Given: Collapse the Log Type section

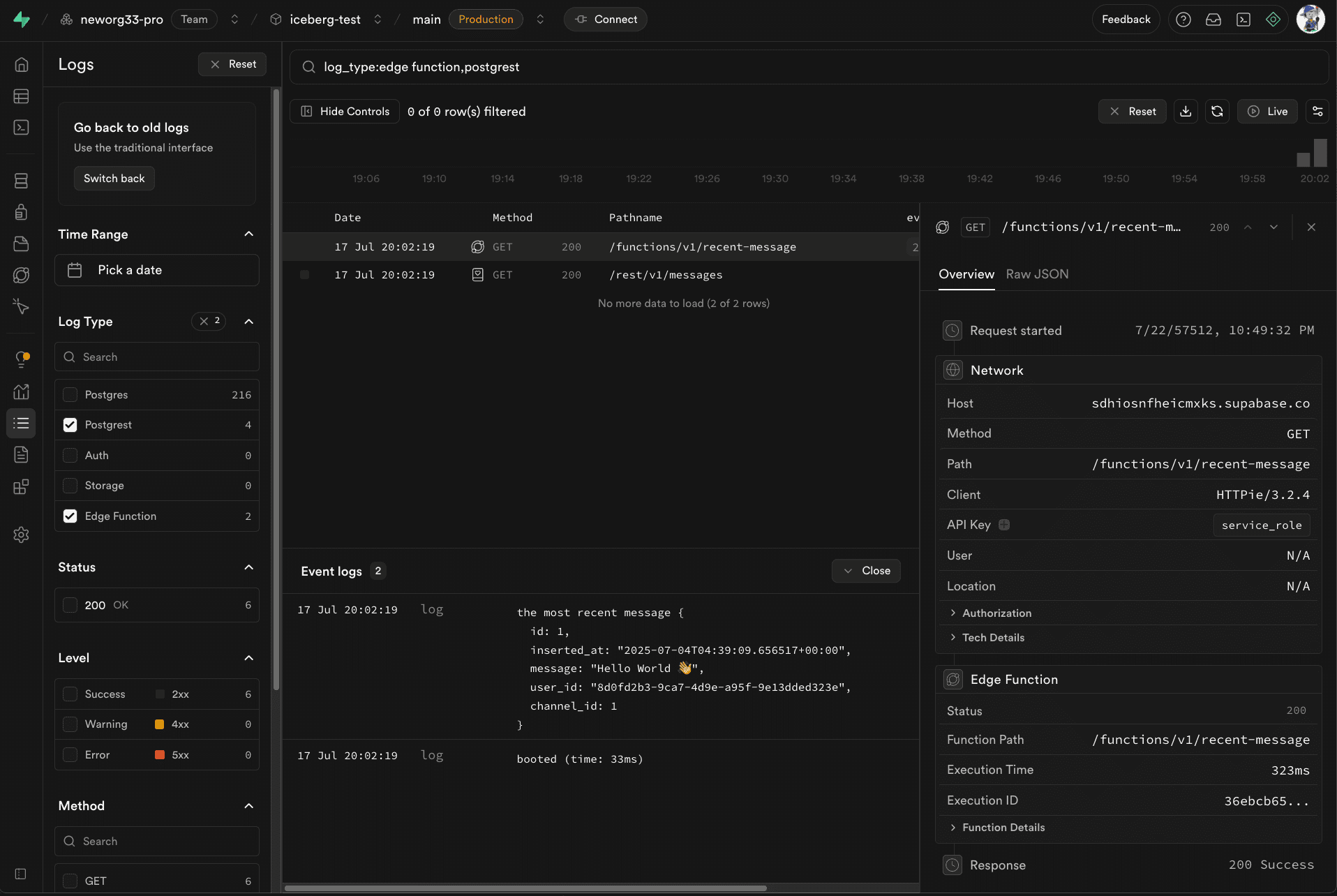Looking at the screenshot, I should (x=248, y=322).
